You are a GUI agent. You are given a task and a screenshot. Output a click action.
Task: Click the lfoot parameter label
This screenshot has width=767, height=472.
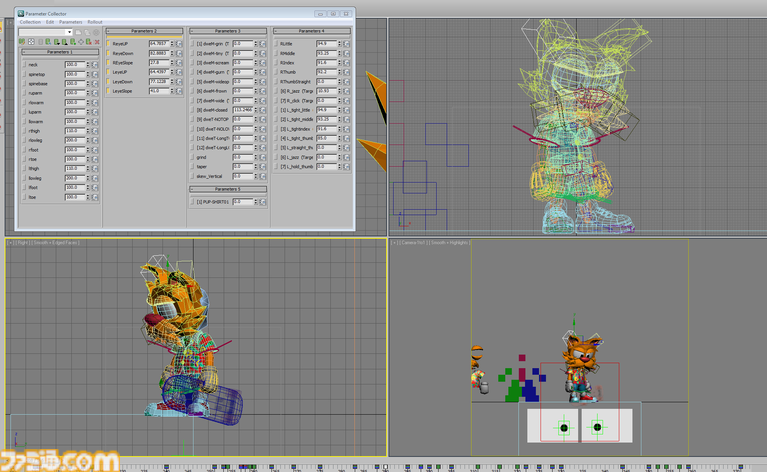[33, 188]
